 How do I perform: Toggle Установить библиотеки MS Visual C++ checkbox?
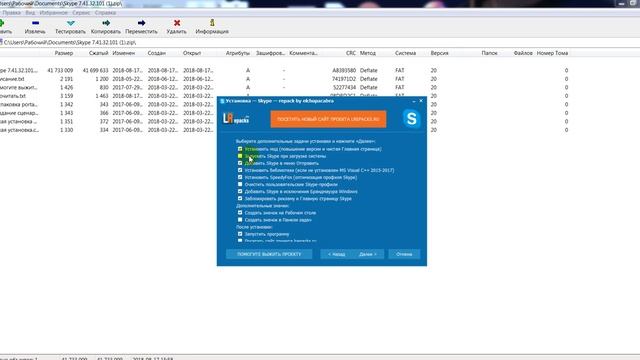click(x=240, y=170)
